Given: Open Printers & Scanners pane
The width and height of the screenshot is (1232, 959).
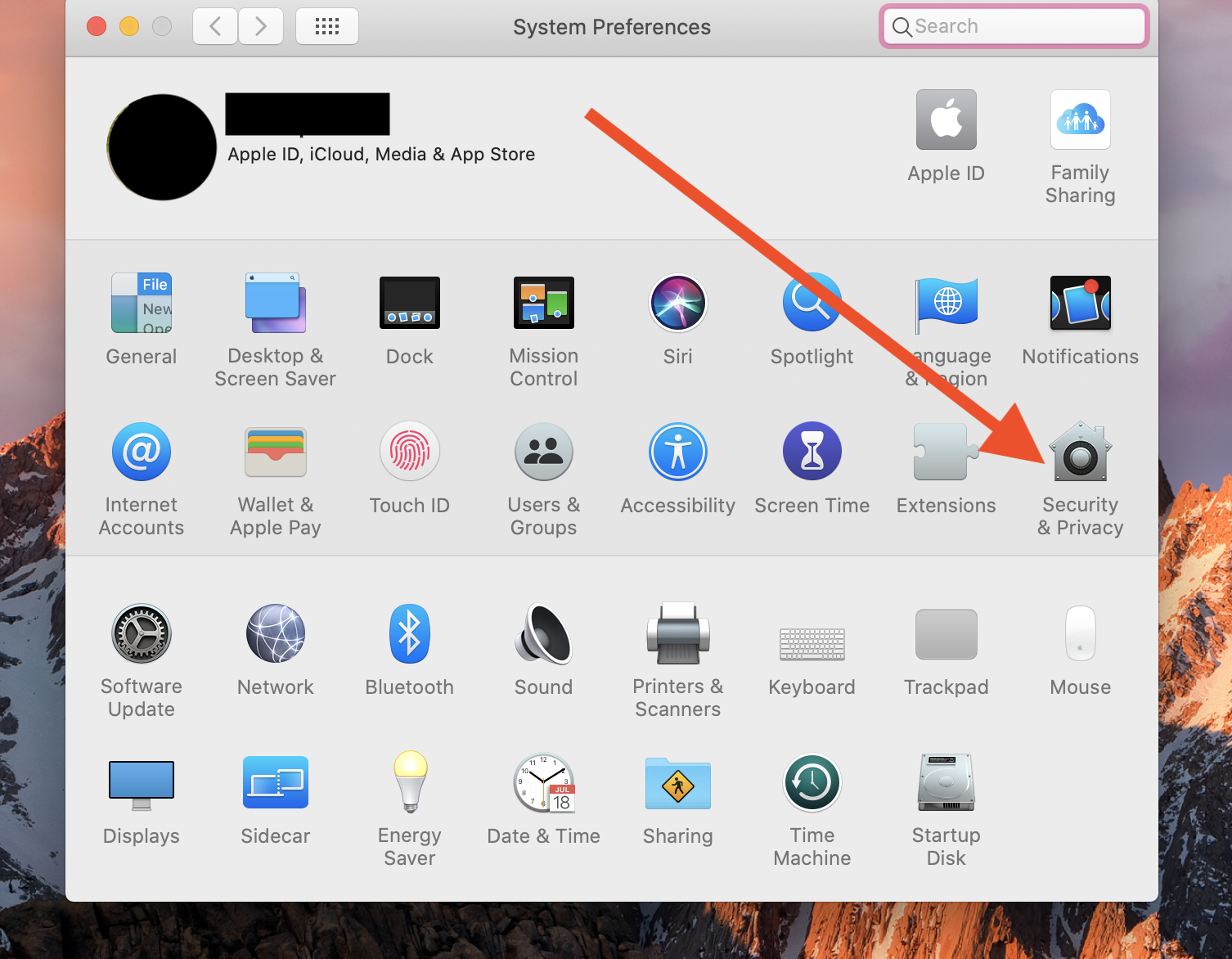Looking at the screenshot, I should 678,633.
